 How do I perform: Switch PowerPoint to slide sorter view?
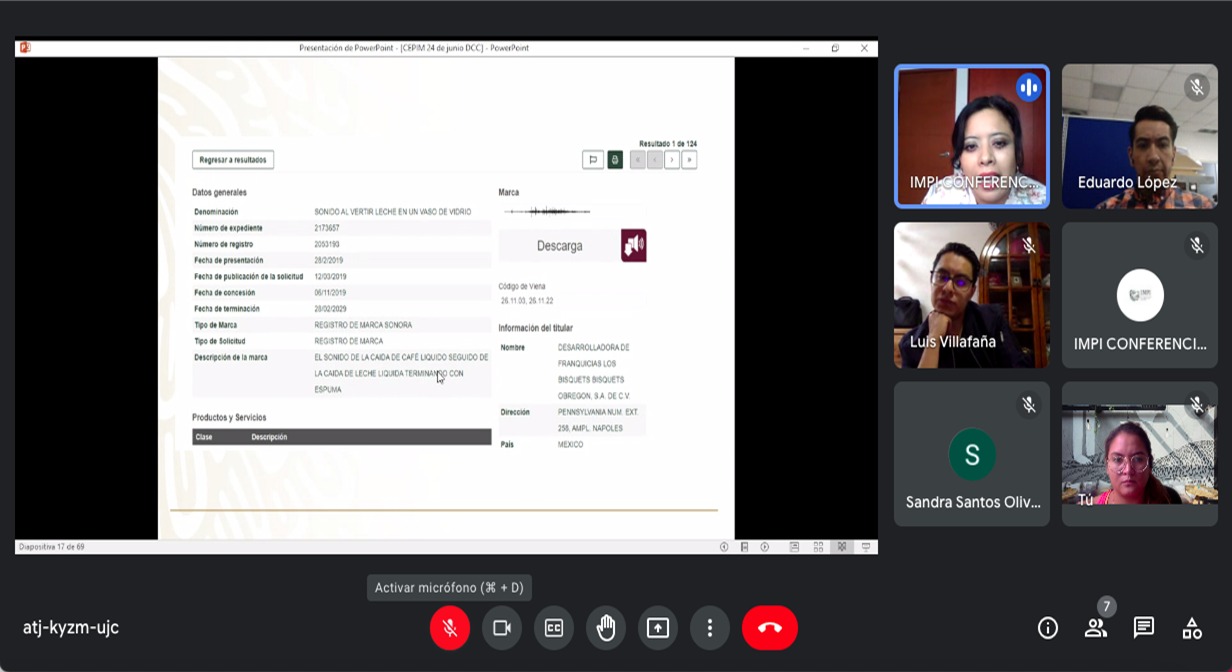point(818,547)
